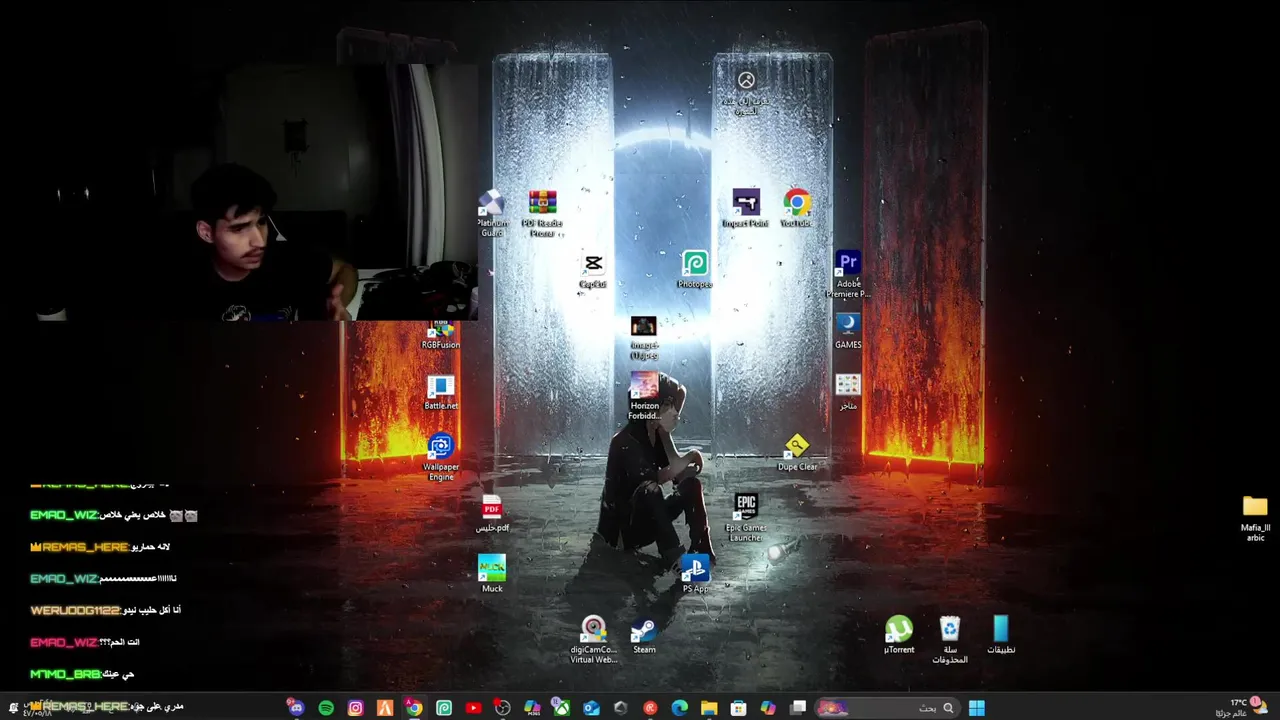Open Instagram from the taskbar
Image resolution: width=1280 pixels, height=720 pixels.
click(x=355, y=707)
